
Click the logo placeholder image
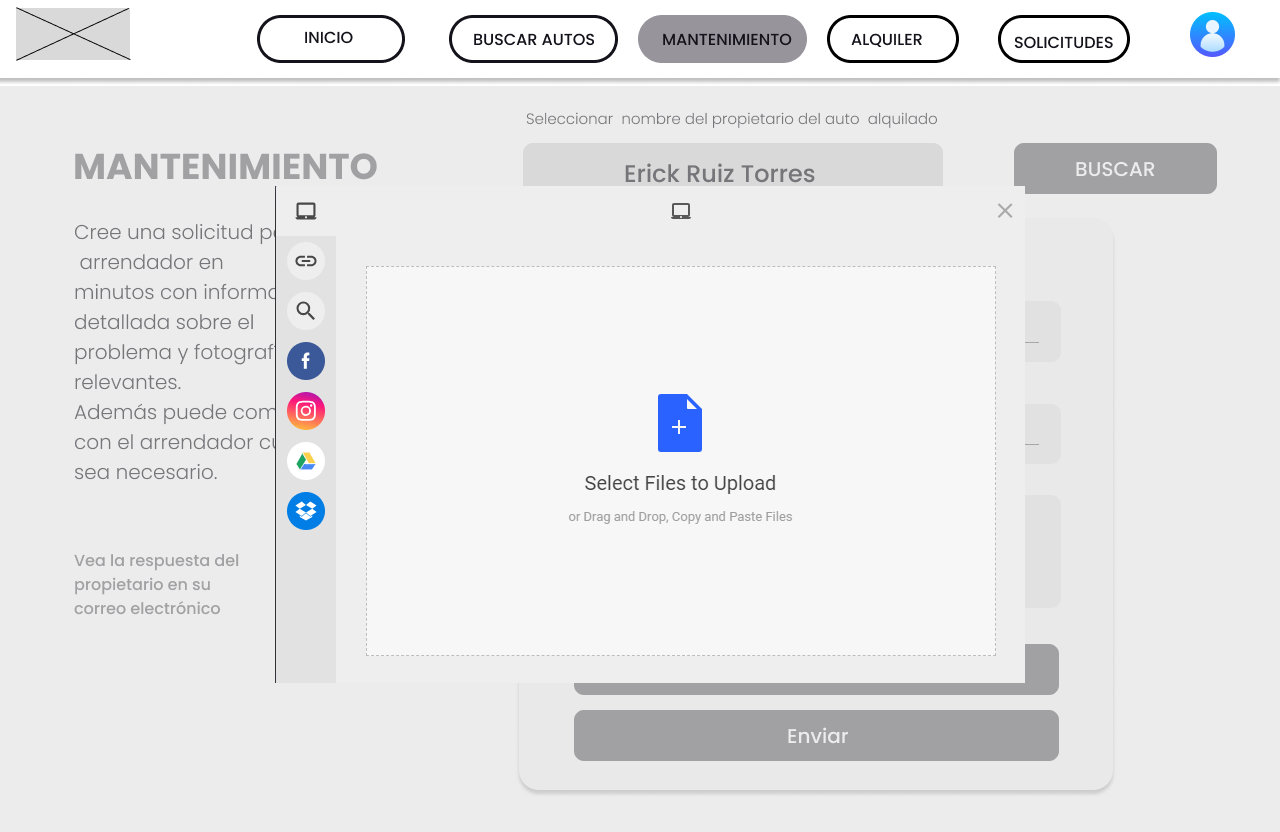pos(73,34)
